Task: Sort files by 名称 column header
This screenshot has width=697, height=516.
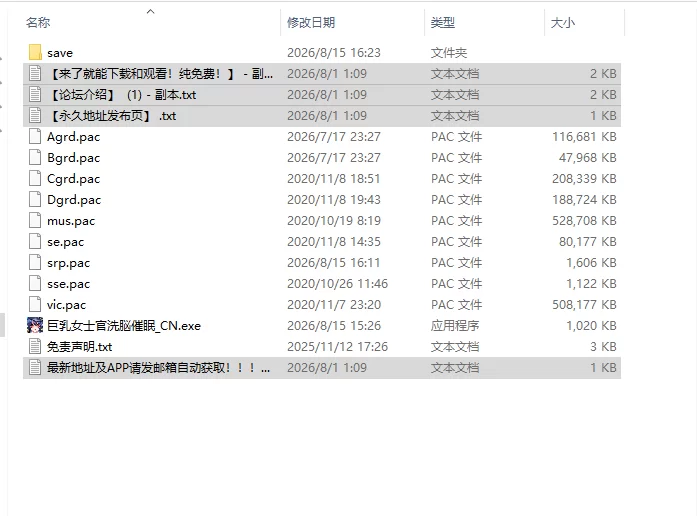Action: (x=38, y=22)
